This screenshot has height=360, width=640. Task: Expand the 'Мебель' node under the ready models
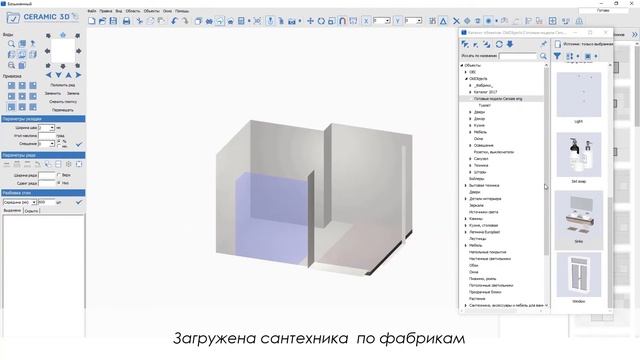tap(470, 132)
